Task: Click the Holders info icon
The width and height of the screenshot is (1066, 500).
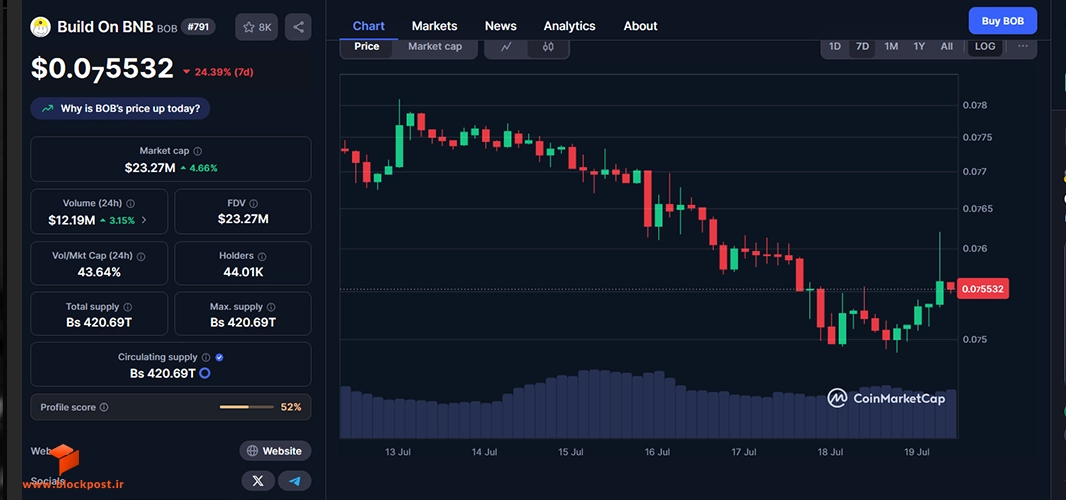Action: point(262,256)
